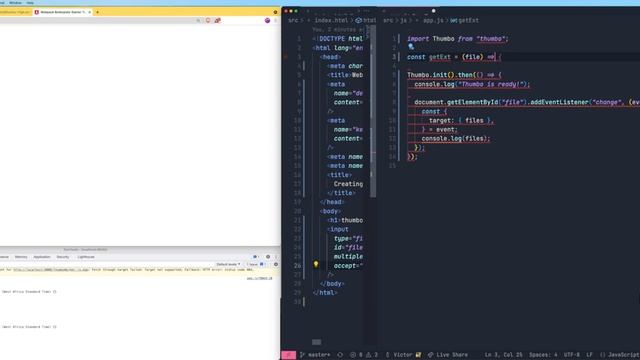Select the Webpack Boilerplate browser tab
This screenshot has width=640, height=360.
coord(63,12)
